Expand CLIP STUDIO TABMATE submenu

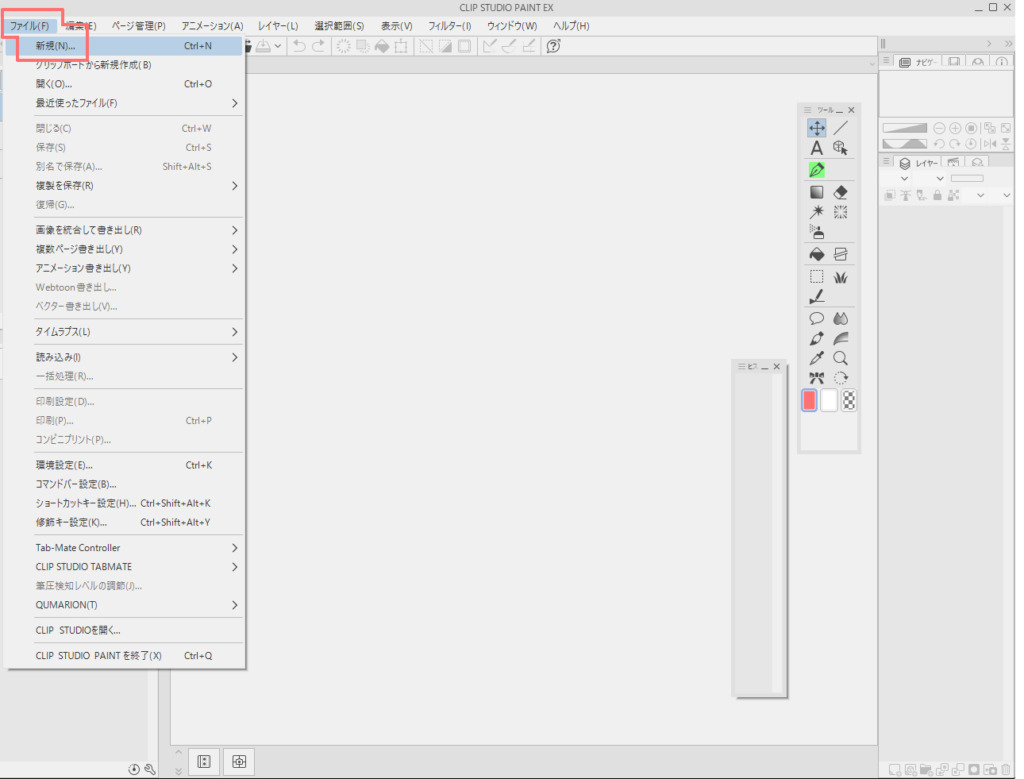tap(124, 567)
